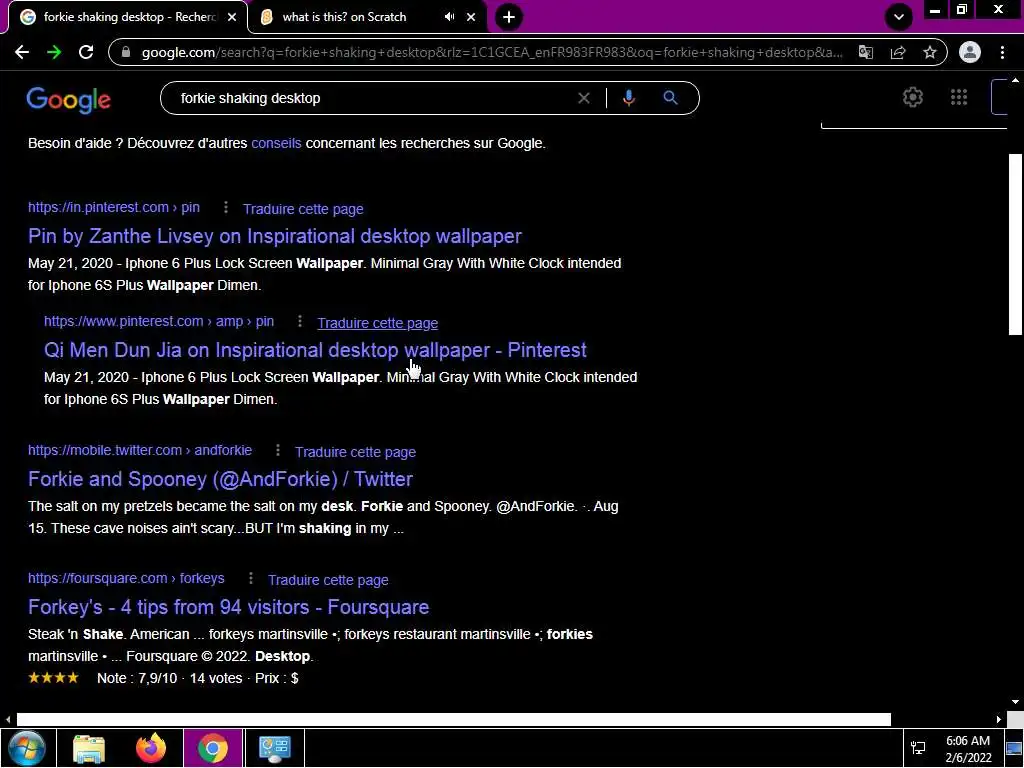Reload the Google search page
The image size is (1024, 768).
tap(86, 52)
